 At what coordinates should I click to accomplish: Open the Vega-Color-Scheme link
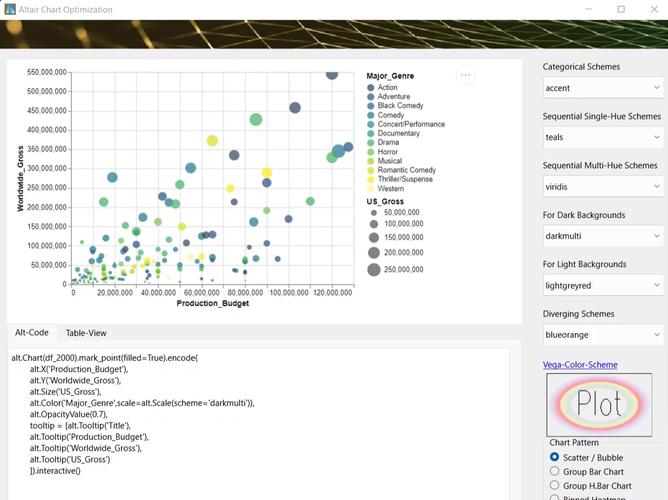(580, 365)
